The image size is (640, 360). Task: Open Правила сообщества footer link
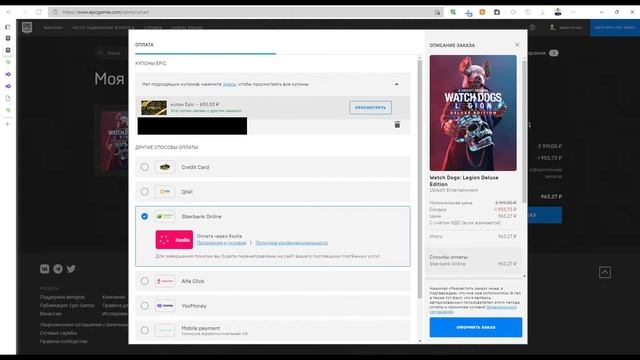64,341
